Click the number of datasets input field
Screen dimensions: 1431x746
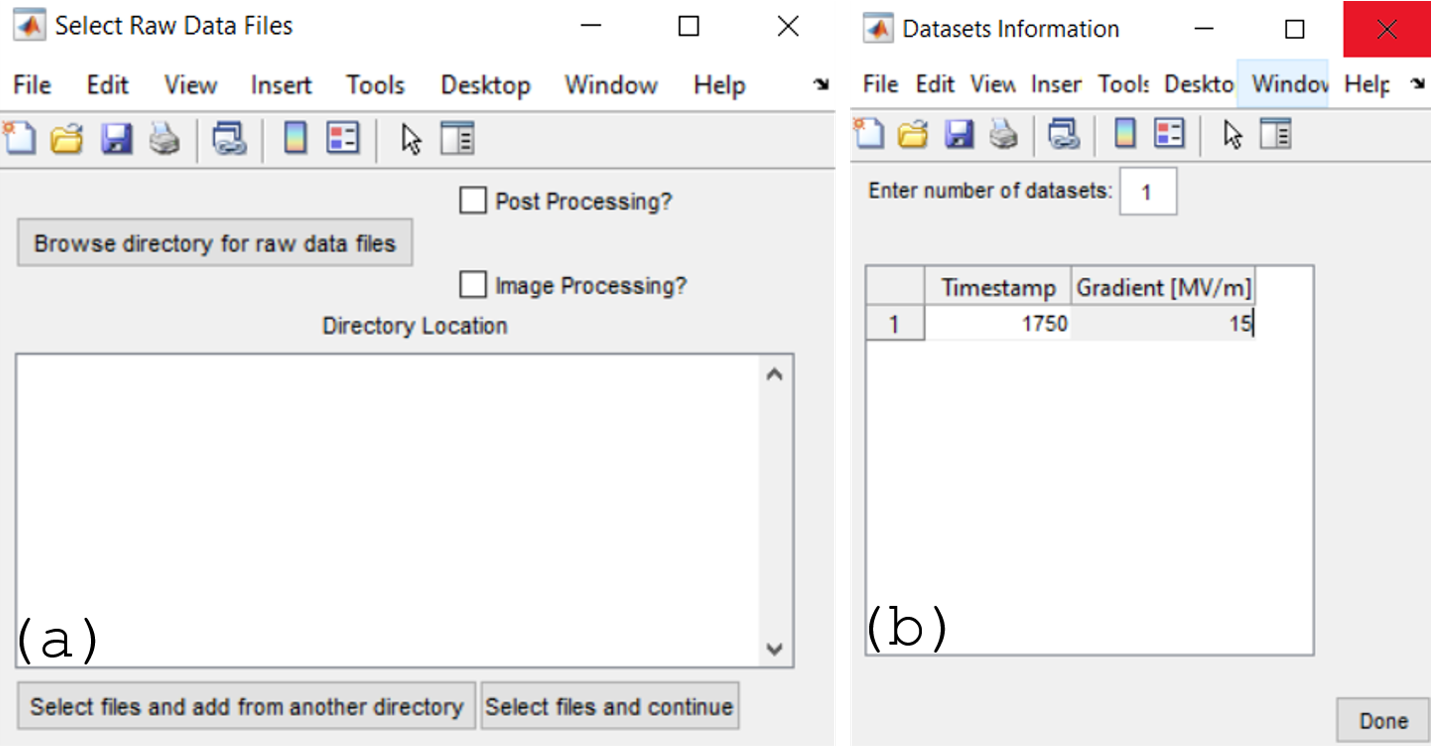coord(1148,192)
